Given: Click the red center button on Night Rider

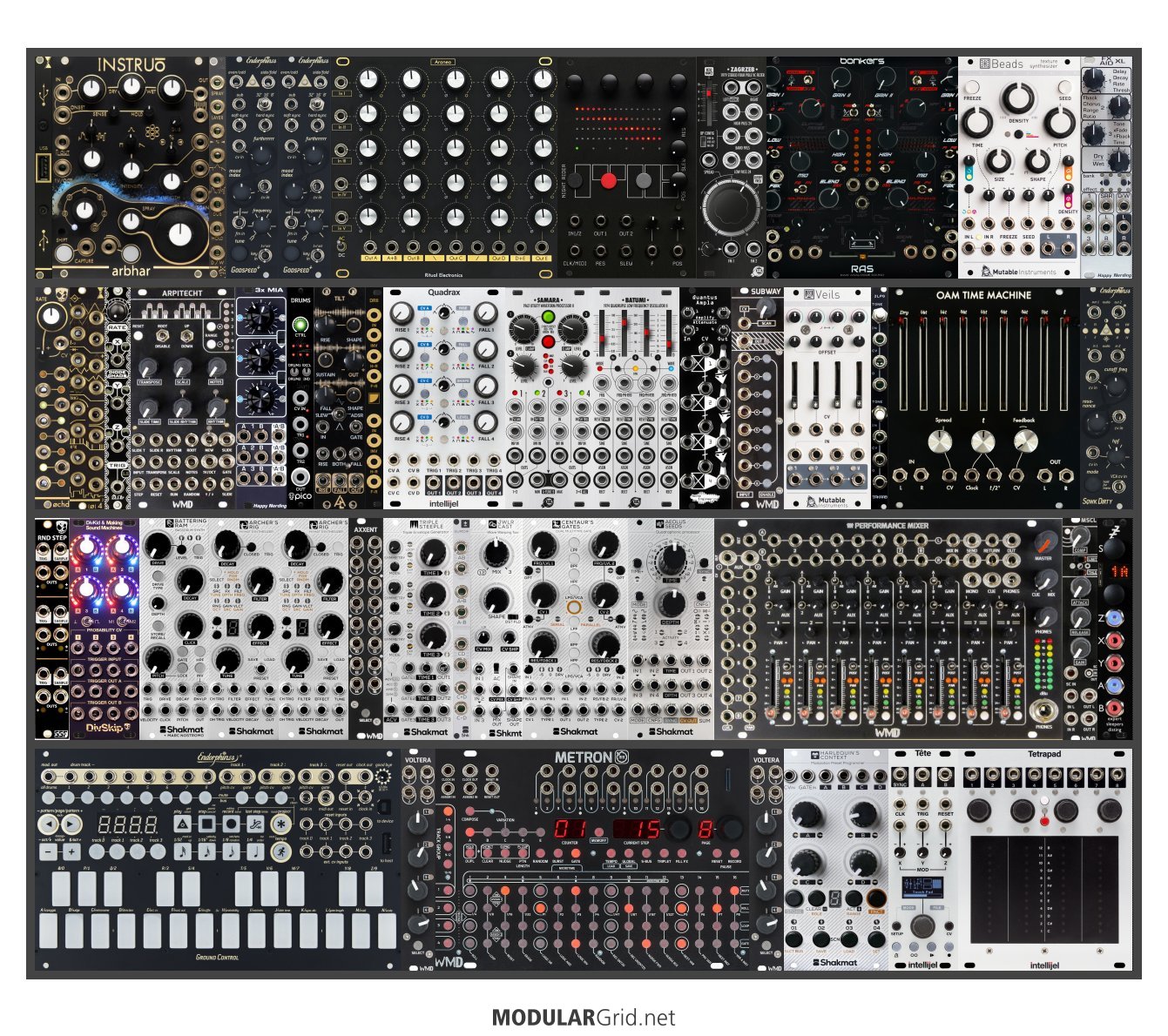Looking at the screenshot, I should click(x=609, y=180).
